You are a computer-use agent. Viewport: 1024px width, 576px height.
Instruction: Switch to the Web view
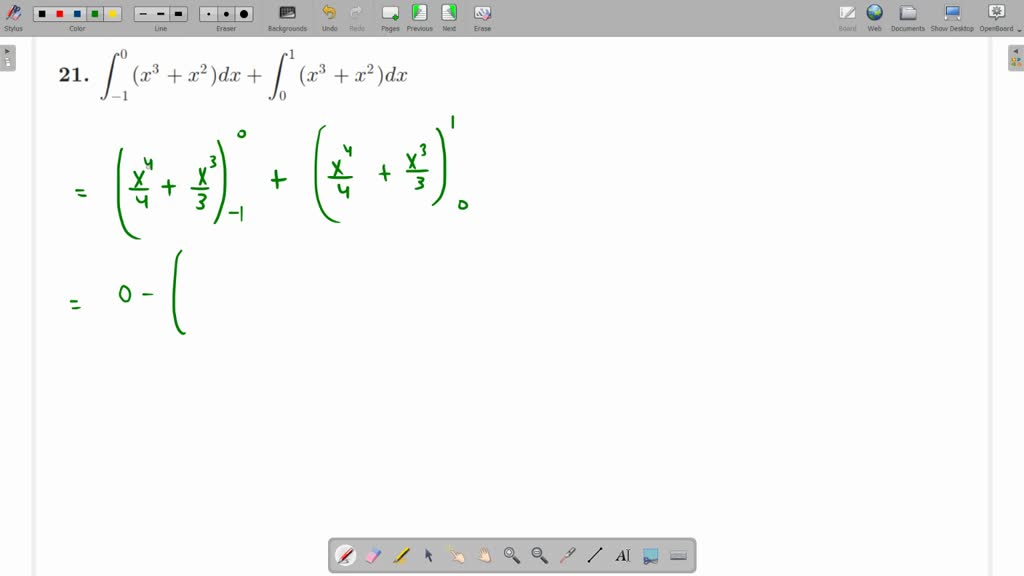point(874,14)
